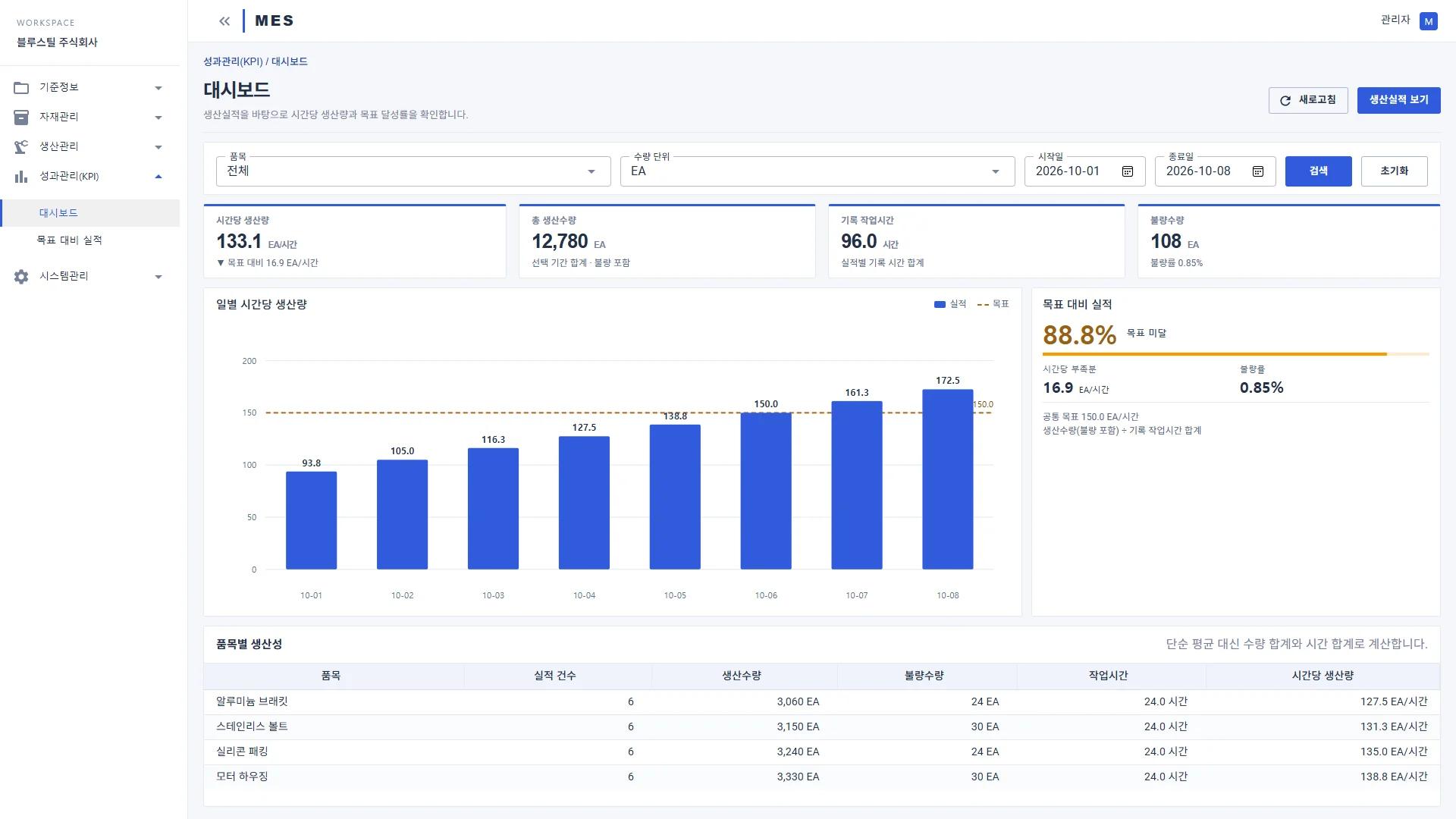Click the user avatar M badge
1456x819 pixels.
pyautogui.click(x=1429, y=21)
